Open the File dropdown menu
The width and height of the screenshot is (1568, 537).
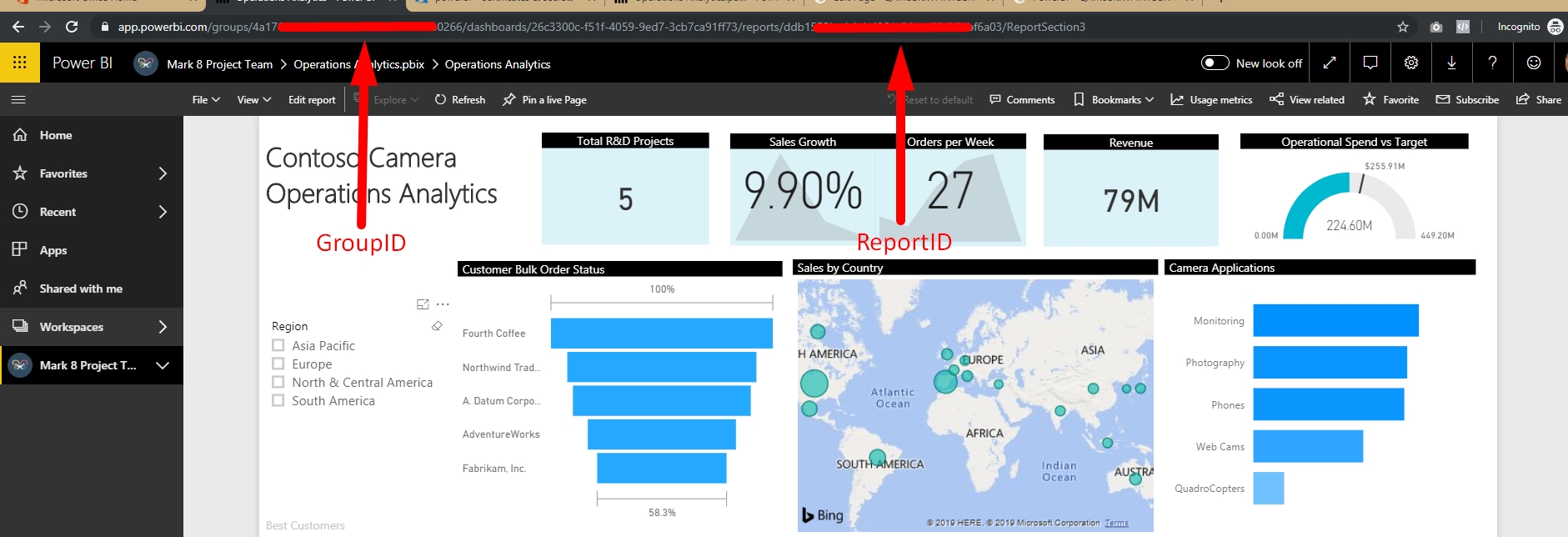tap(206, 99)
